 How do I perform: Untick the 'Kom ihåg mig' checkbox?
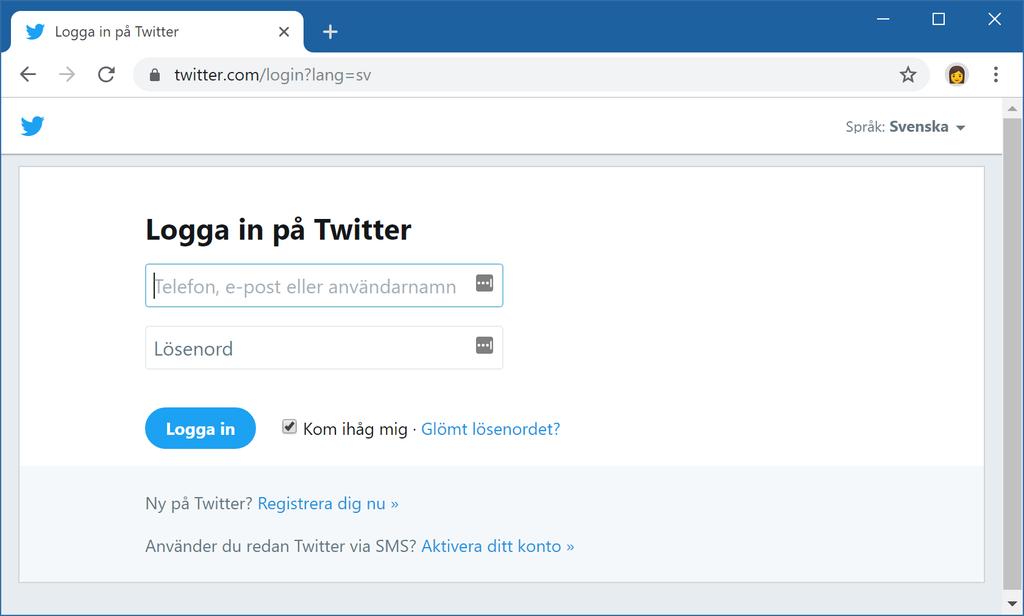[x=289, y=427]
